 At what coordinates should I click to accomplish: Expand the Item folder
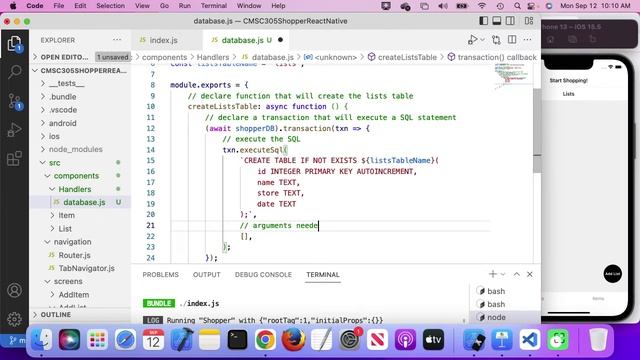(66, 216)
